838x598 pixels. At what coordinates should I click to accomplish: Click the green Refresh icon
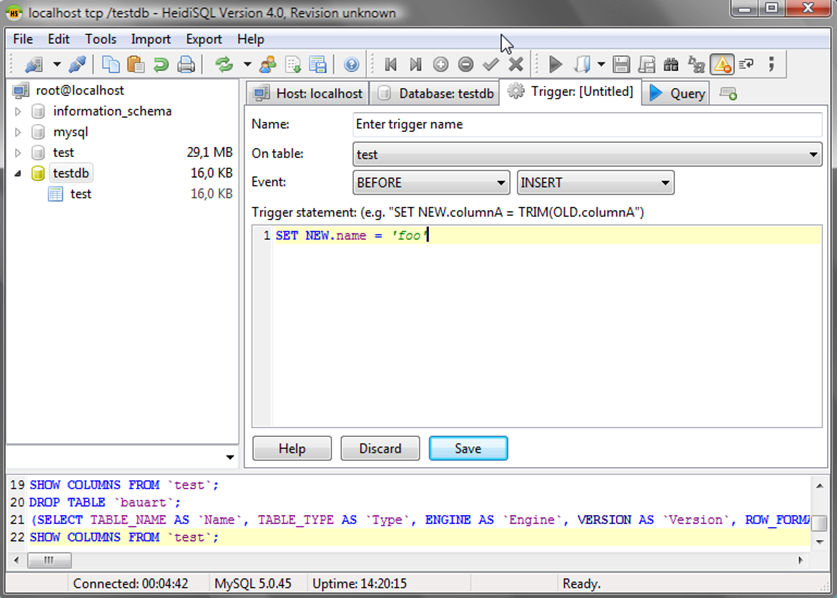click(224, 65)
